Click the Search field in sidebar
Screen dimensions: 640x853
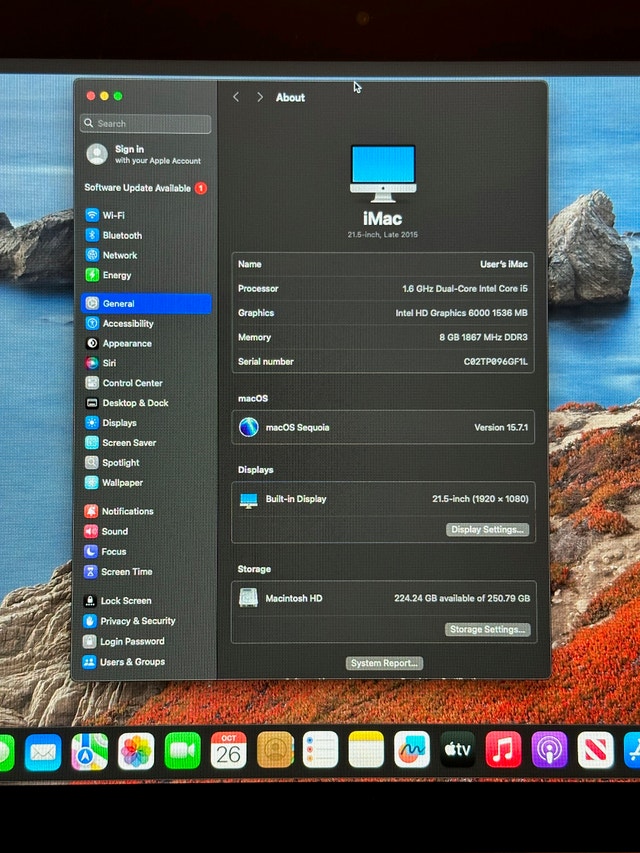coord(146,123)
